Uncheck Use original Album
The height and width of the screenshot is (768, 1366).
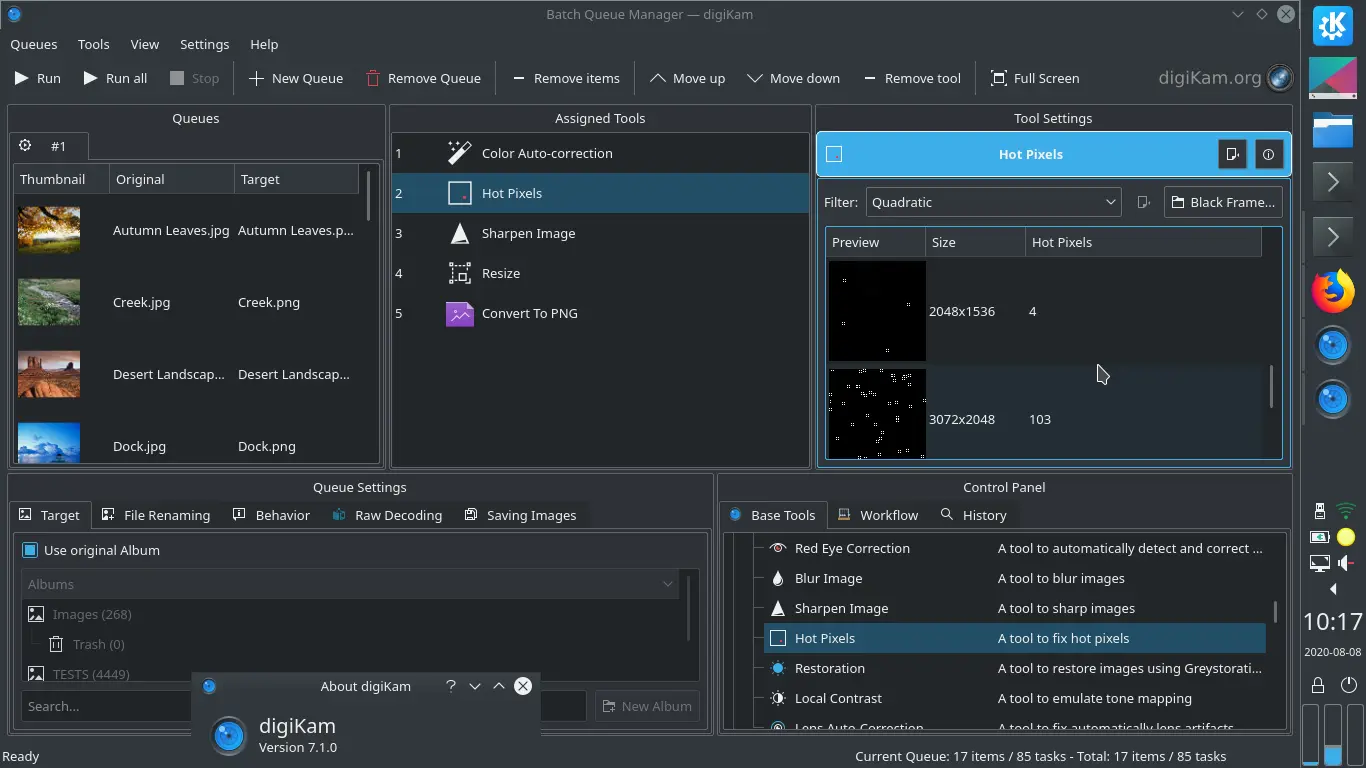pyautogui.click(x=30, y=550)
